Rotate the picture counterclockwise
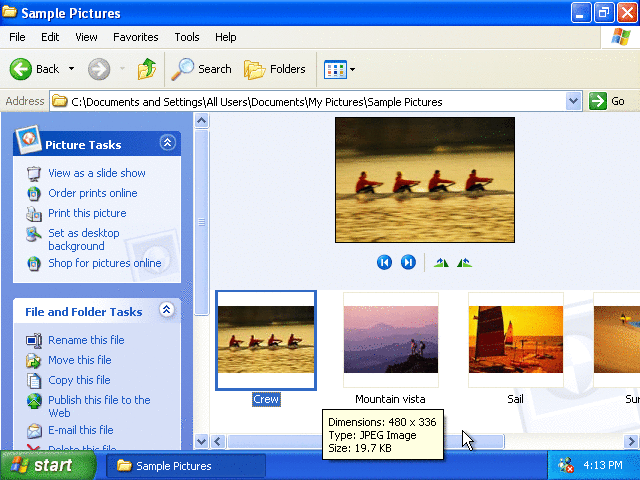640x480 pixels. tap(464, 262)
